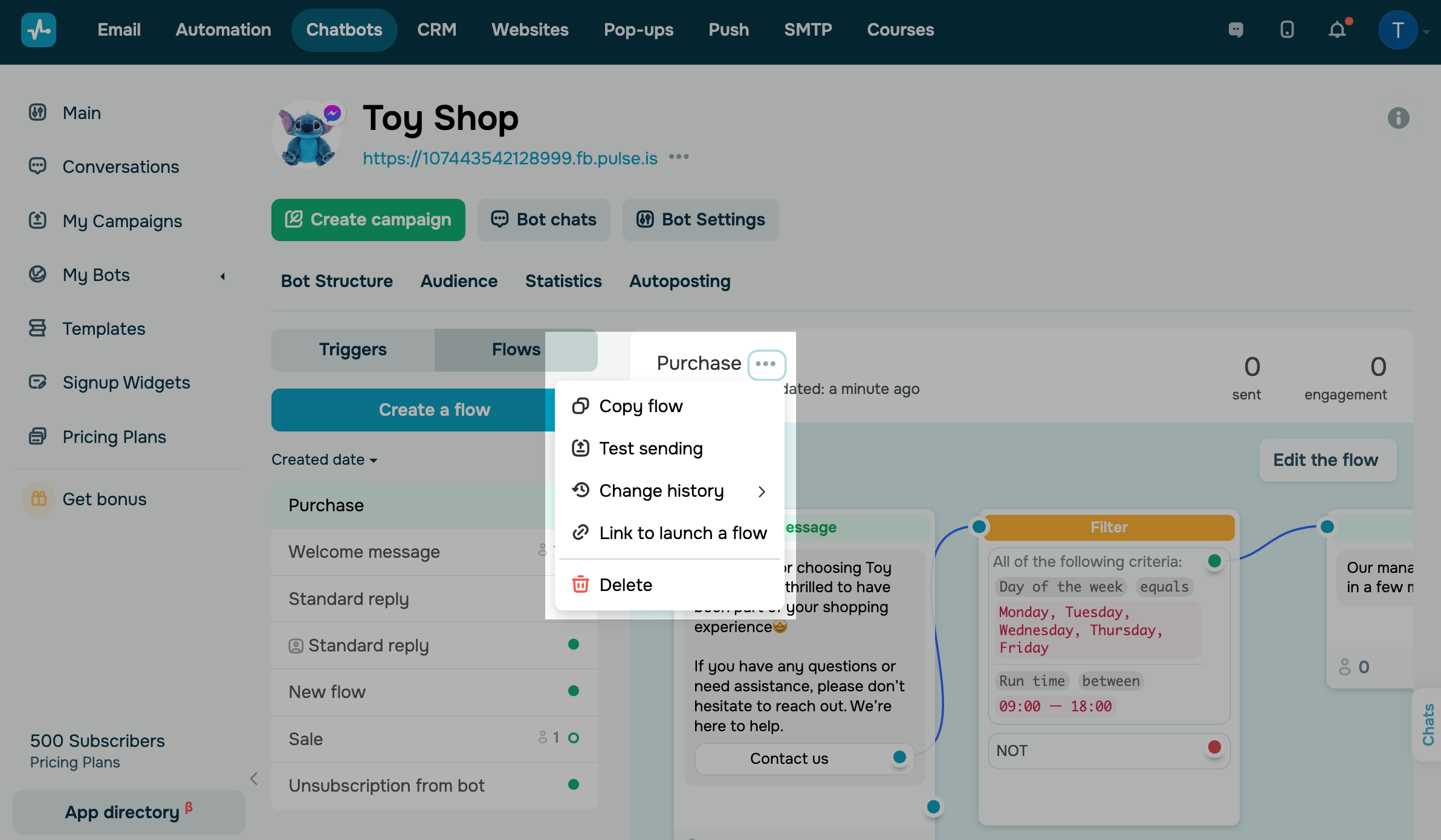
Task: Click the mobile app icon in top bar
Action: click(1287, 30)
